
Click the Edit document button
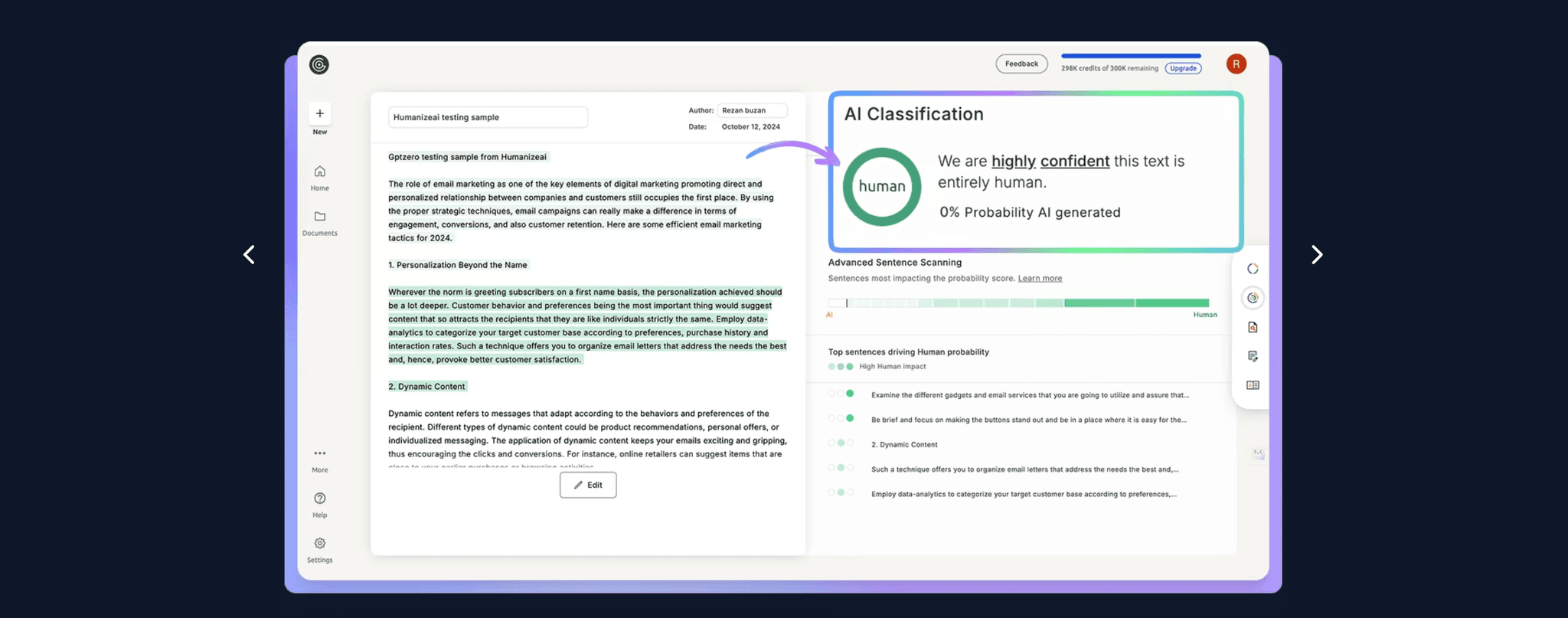click(x=588, y=485)
